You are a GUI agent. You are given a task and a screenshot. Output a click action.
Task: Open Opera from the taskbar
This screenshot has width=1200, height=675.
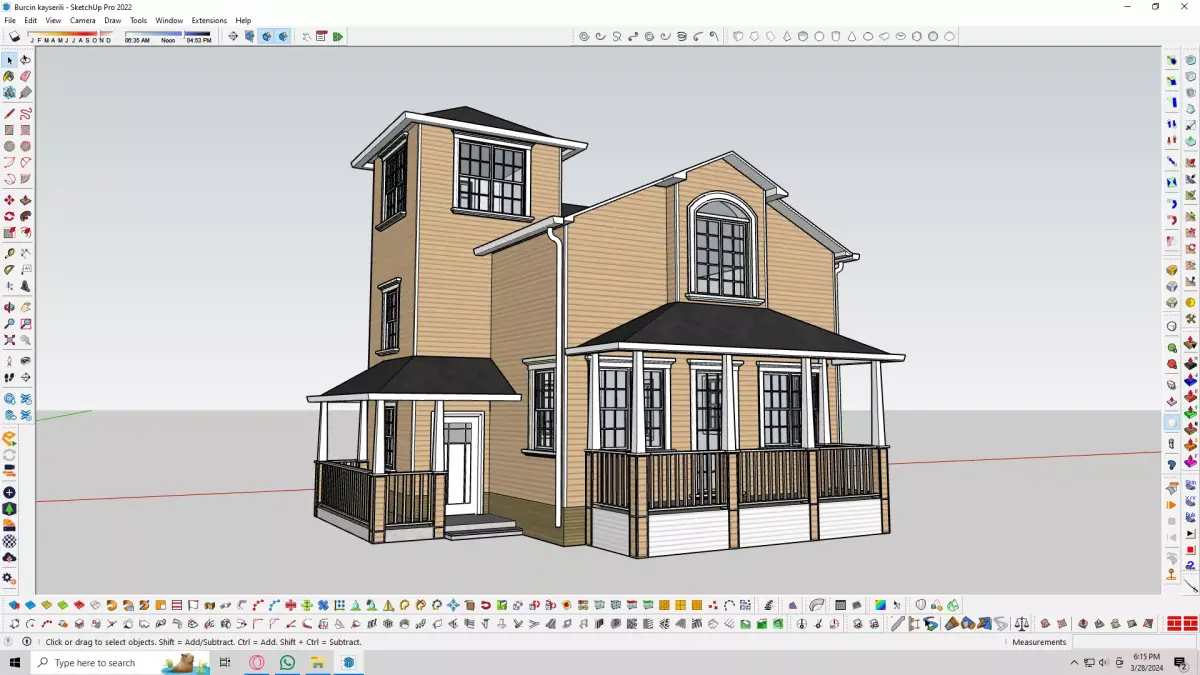click(257, 662)
